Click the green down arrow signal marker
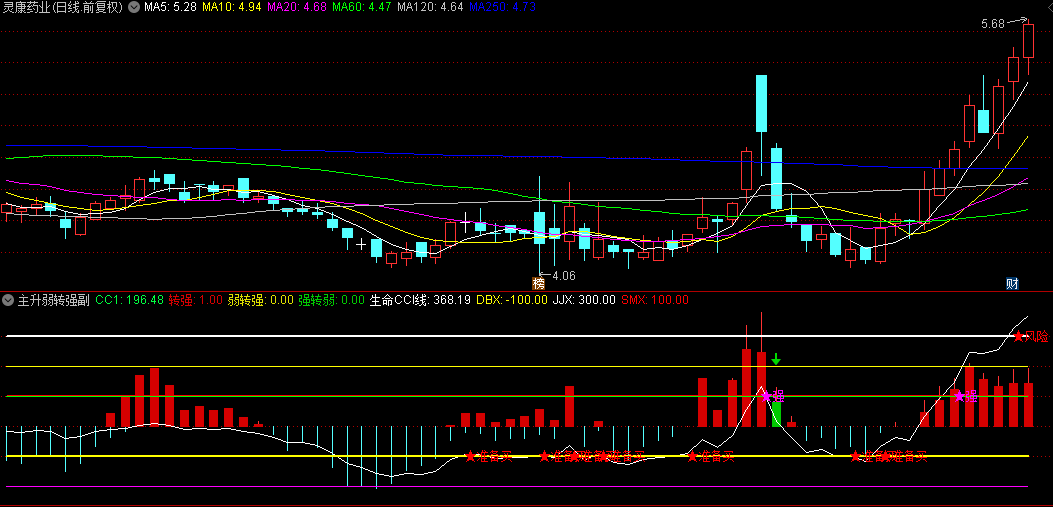Viewport: 1053px width, 507px height. pos(776,359)
